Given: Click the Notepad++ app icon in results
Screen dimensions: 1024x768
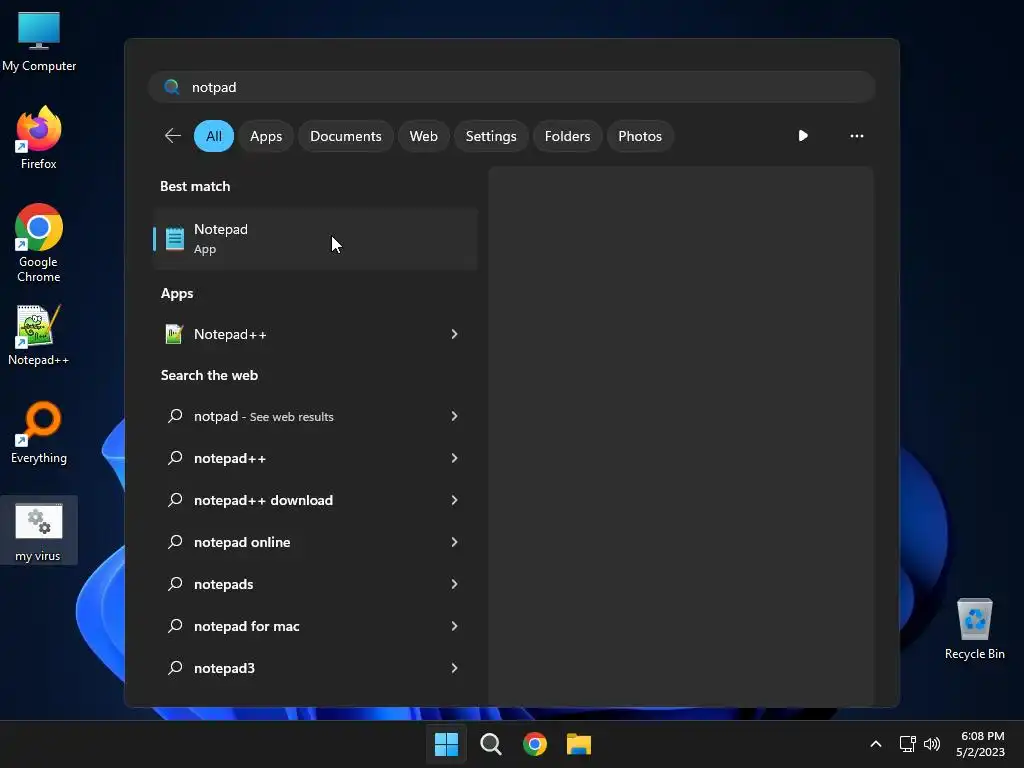Looking at the screenshot, I should (x=174, y=334).
